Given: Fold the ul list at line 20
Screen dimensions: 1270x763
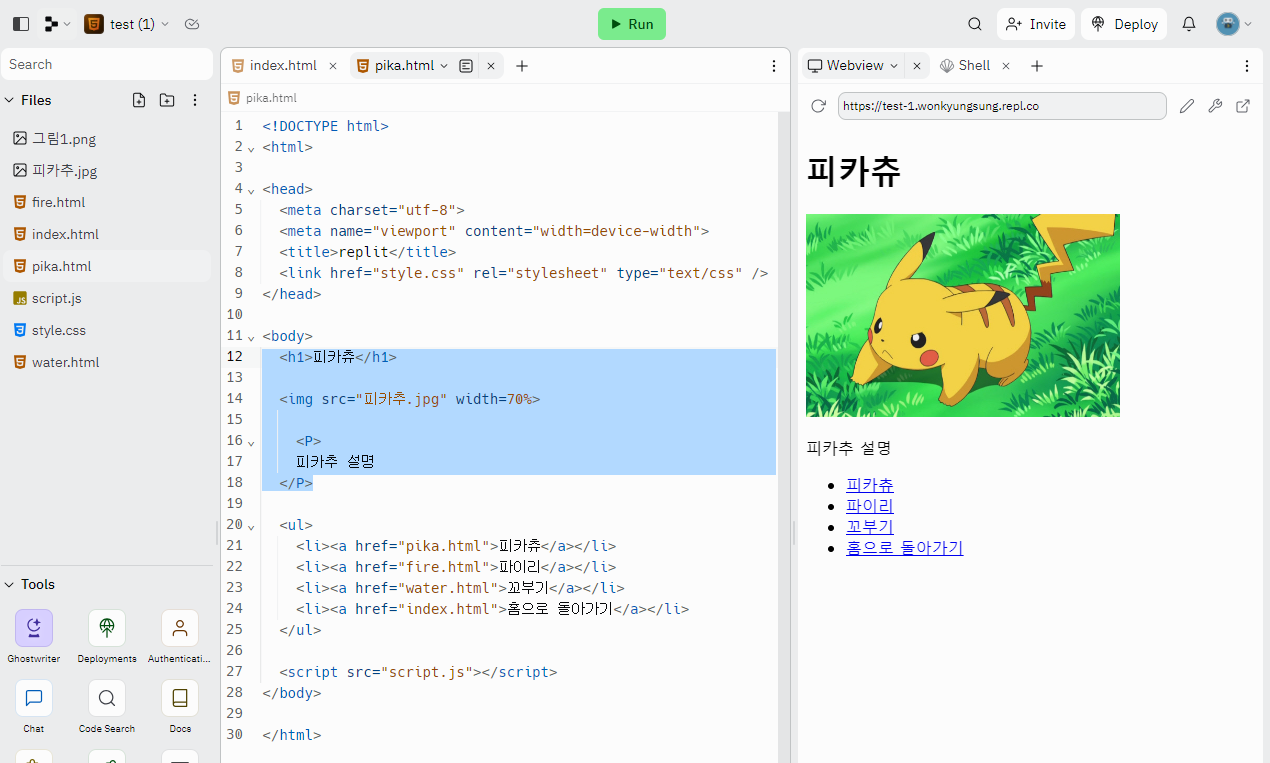Looking at the screenshot, I should (251, 526).
